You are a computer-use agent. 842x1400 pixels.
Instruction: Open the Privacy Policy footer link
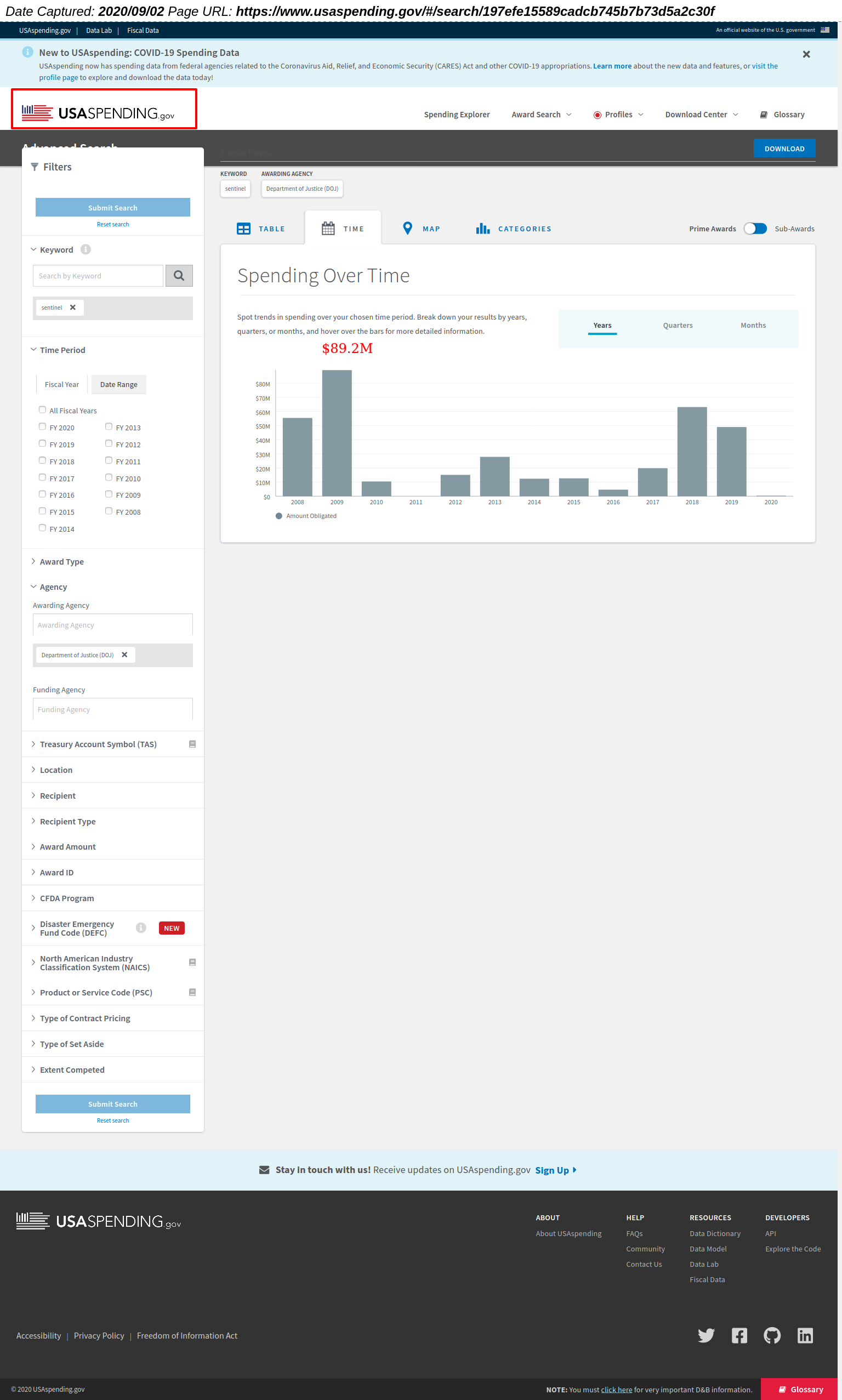pyautogui.click(x=99, y=1335)
